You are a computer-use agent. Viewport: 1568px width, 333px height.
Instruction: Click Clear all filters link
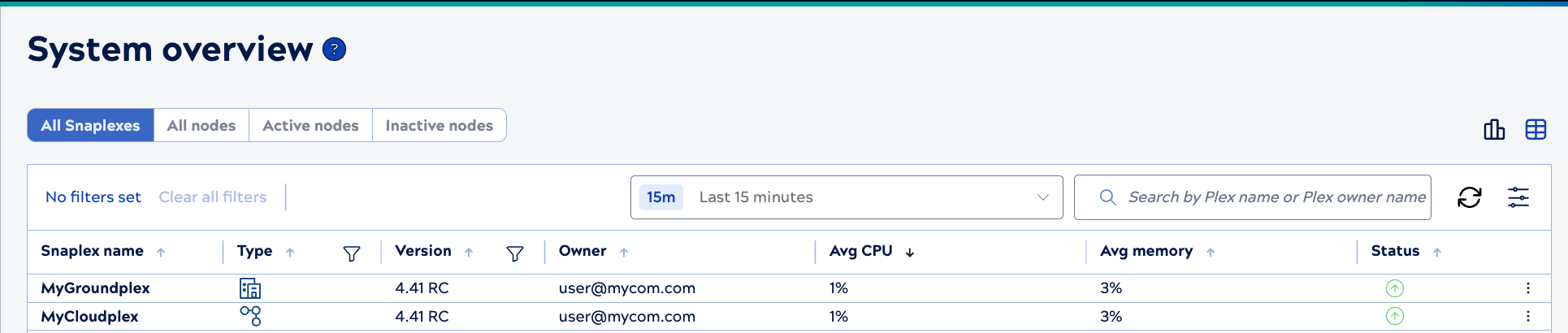(x=213, y=197)
